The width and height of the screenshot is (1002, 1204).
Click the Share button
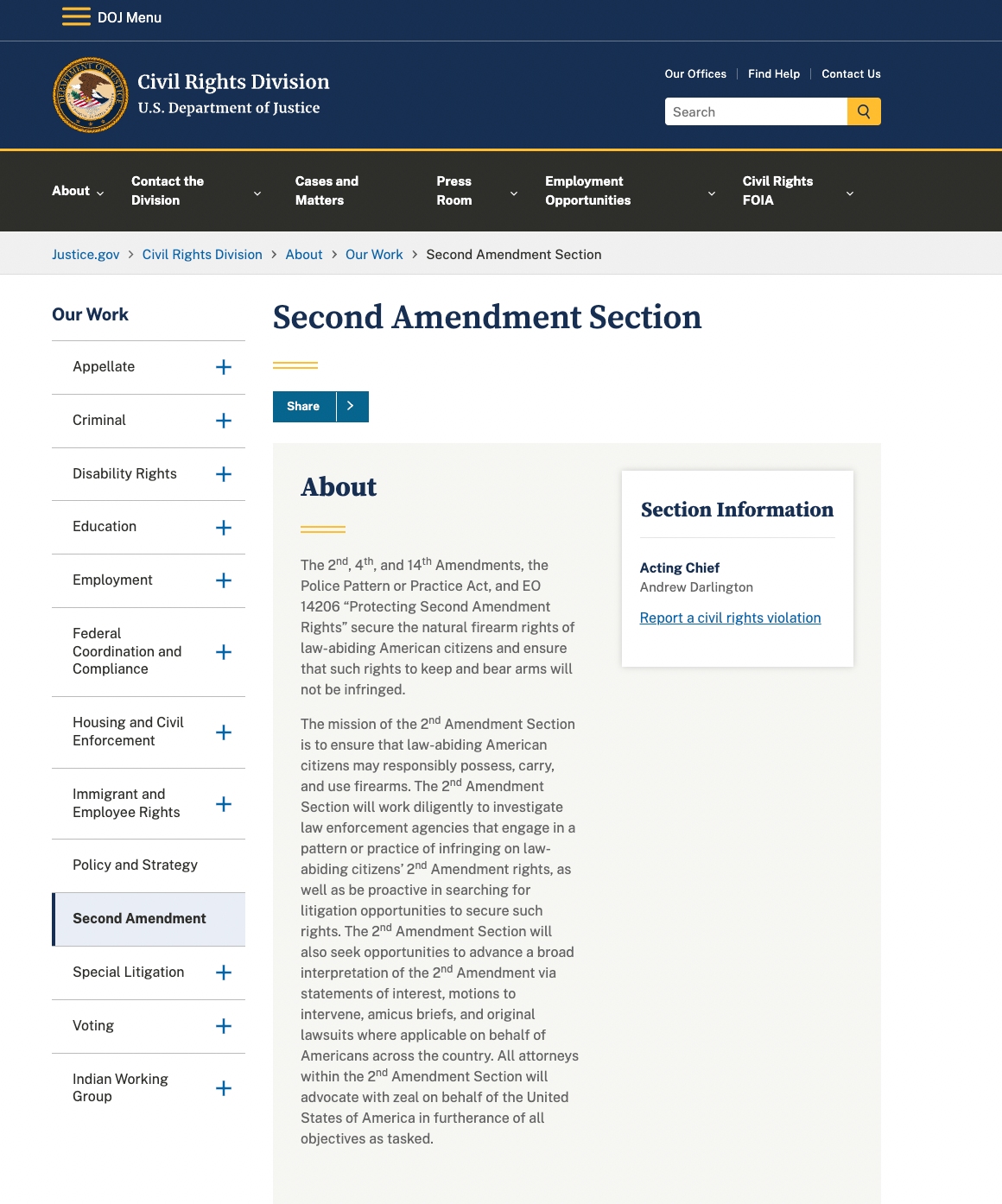(x=303, y=406)
